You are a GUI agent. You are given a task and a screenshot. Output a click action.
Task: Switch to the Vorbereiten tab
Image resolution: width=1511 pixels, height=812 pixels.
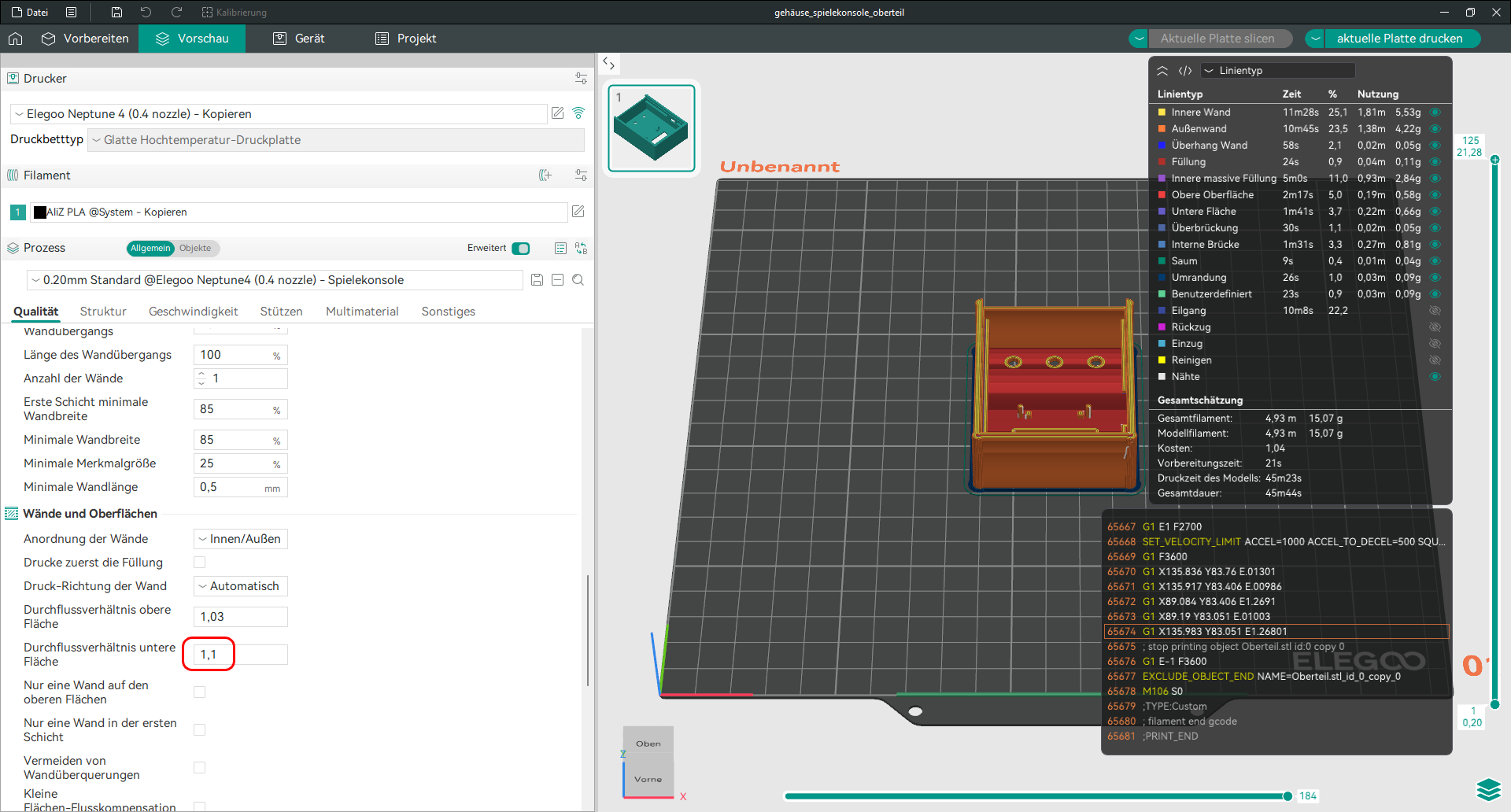[85, 39]
